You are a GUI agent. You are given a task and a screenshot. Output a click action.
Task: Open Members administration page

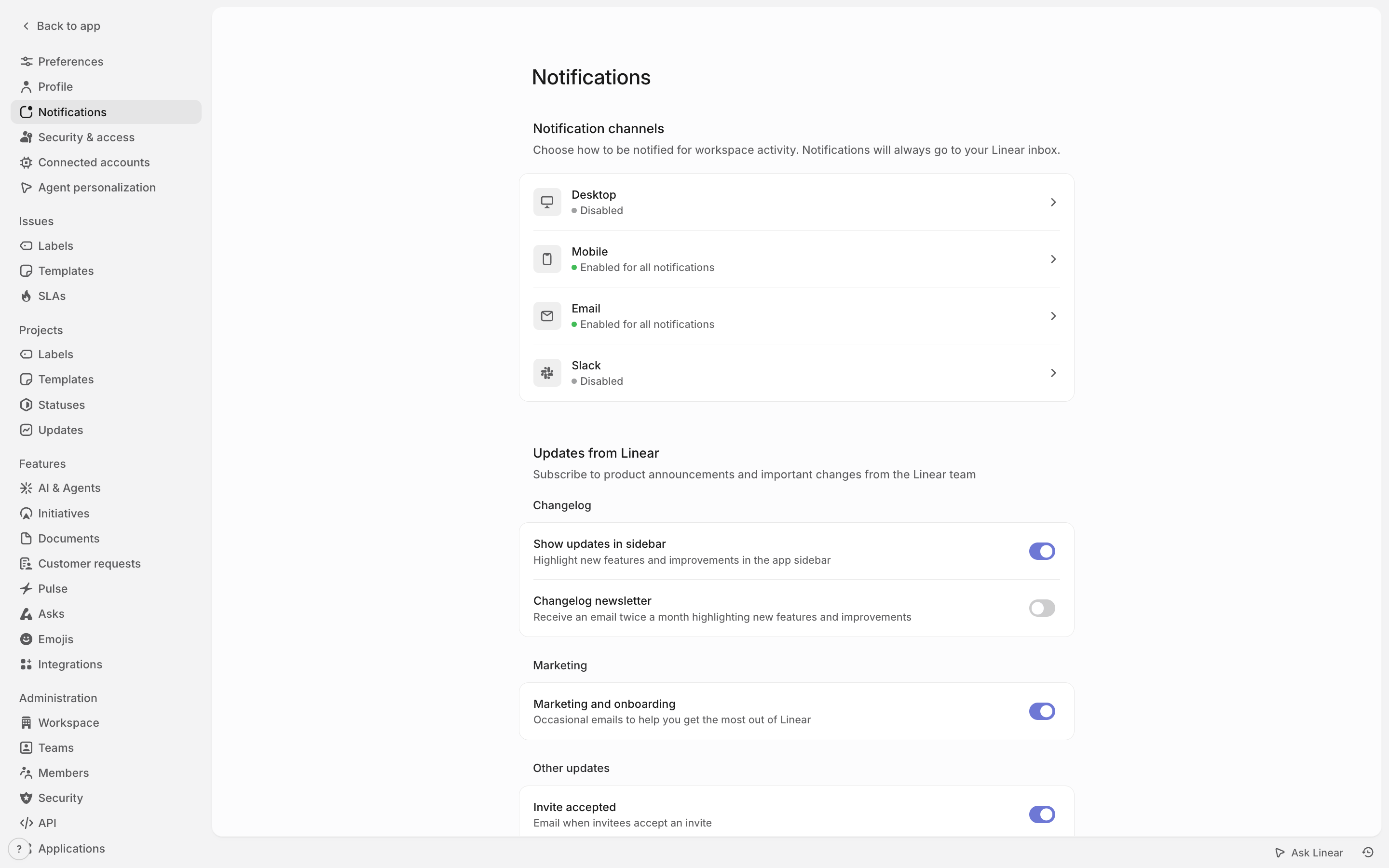point(106,773)
